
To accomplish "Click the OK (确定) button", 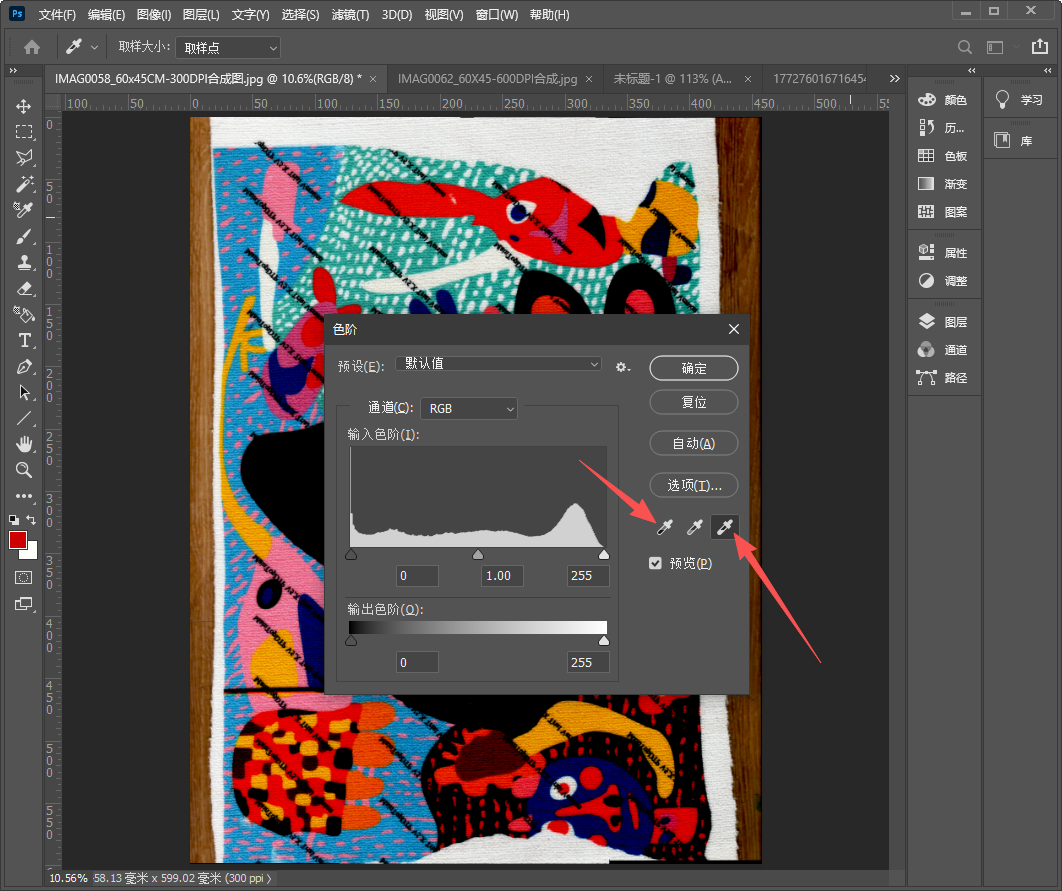I will 694,368.
